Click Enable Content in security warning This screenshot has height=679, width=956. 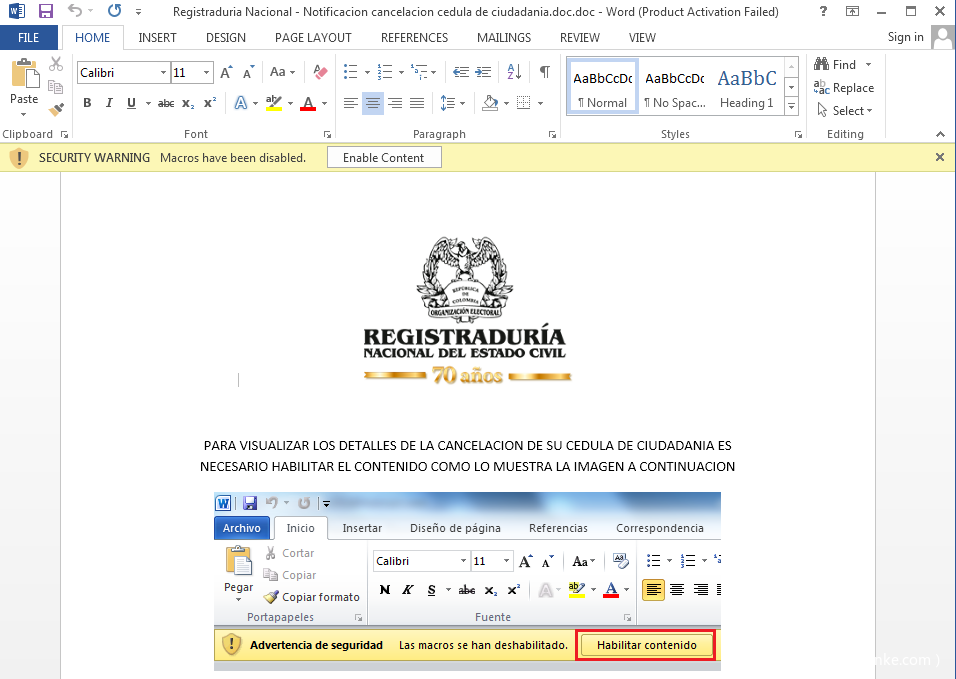tap(383, 158)
